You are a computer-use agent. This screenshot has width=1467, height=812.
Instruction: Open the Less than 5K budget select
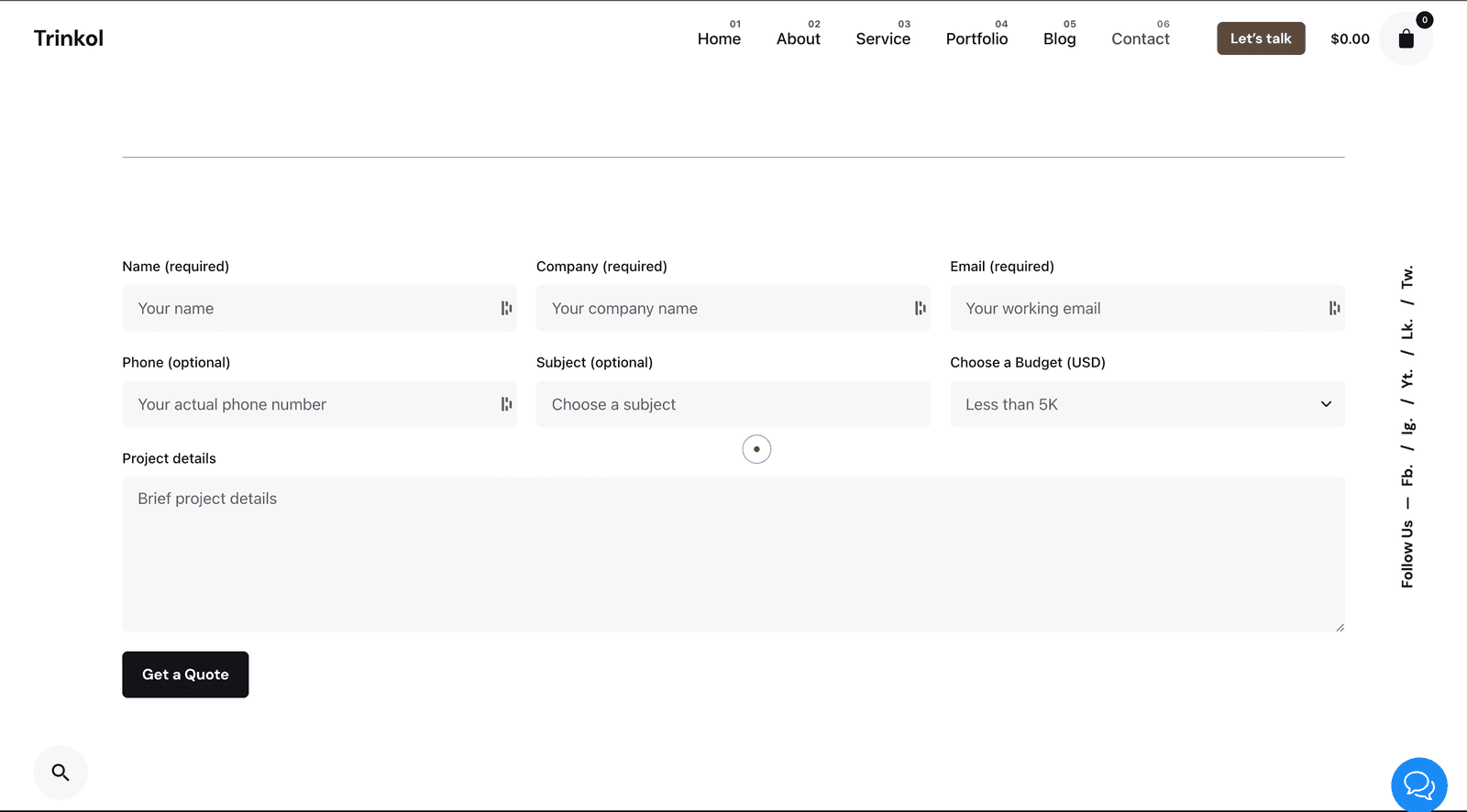click(x=1147, y=404)
